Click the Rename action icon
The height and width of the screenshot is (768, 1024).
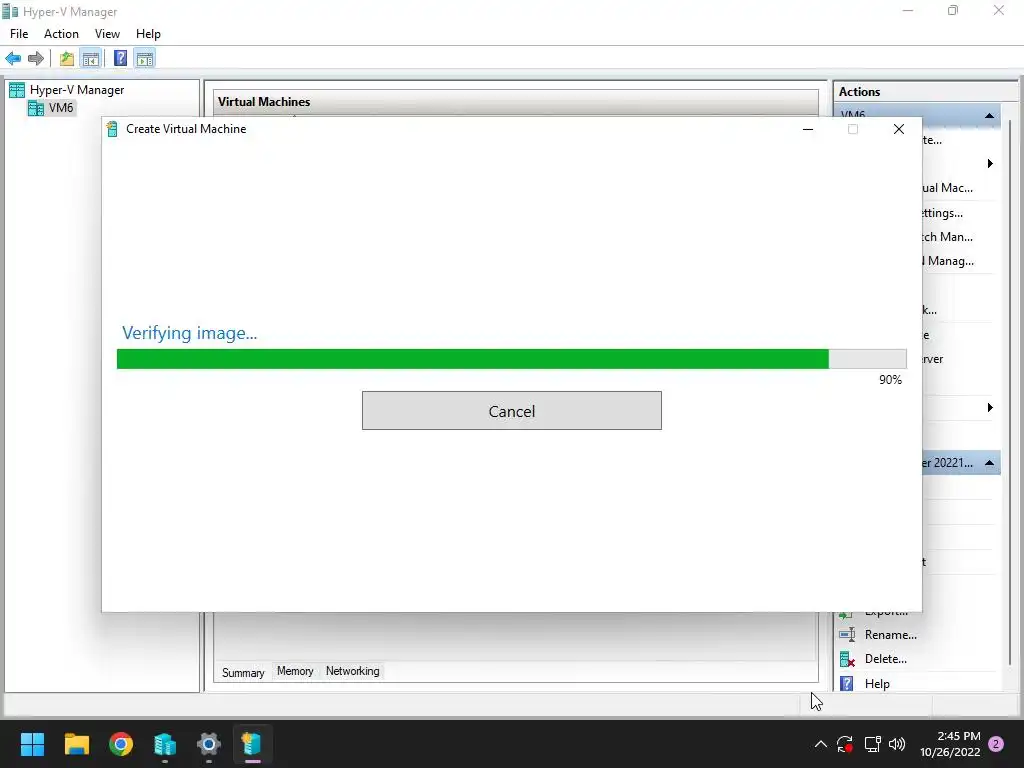click(x=847, y=635)
